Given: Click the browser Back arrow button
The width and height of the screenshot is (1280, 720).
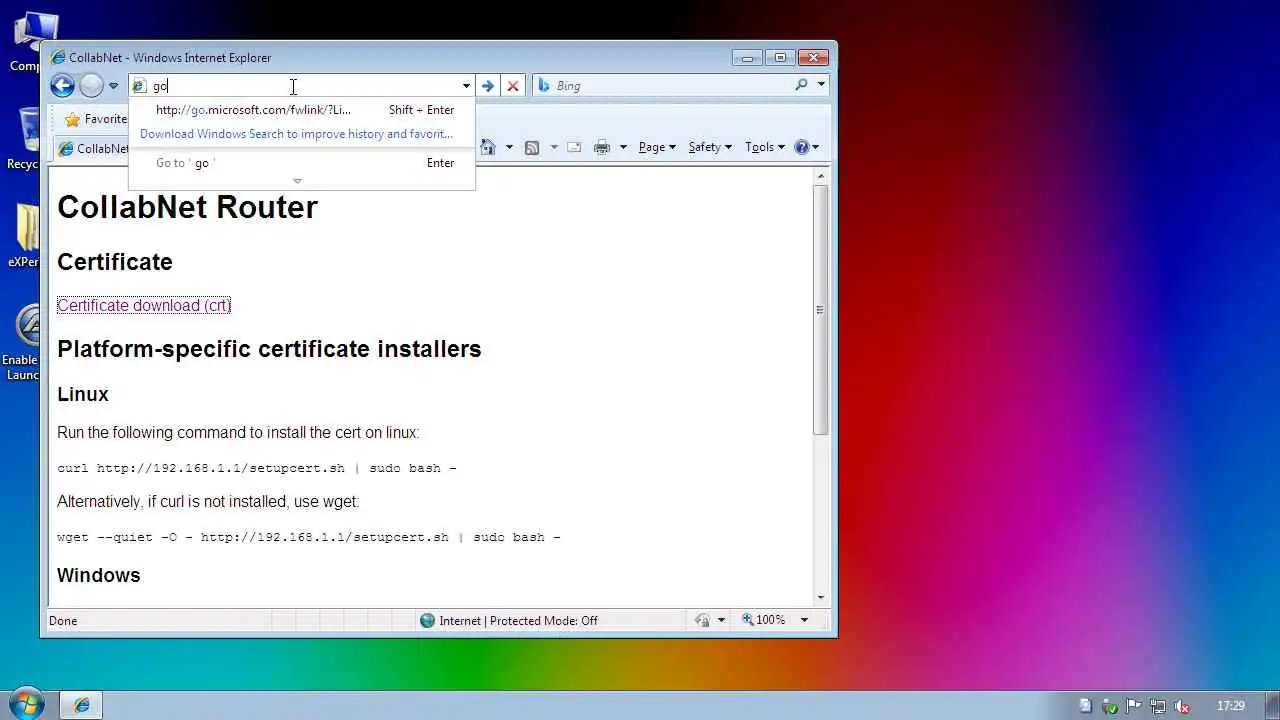Looking at the screenshot, I should coord(62,86).
